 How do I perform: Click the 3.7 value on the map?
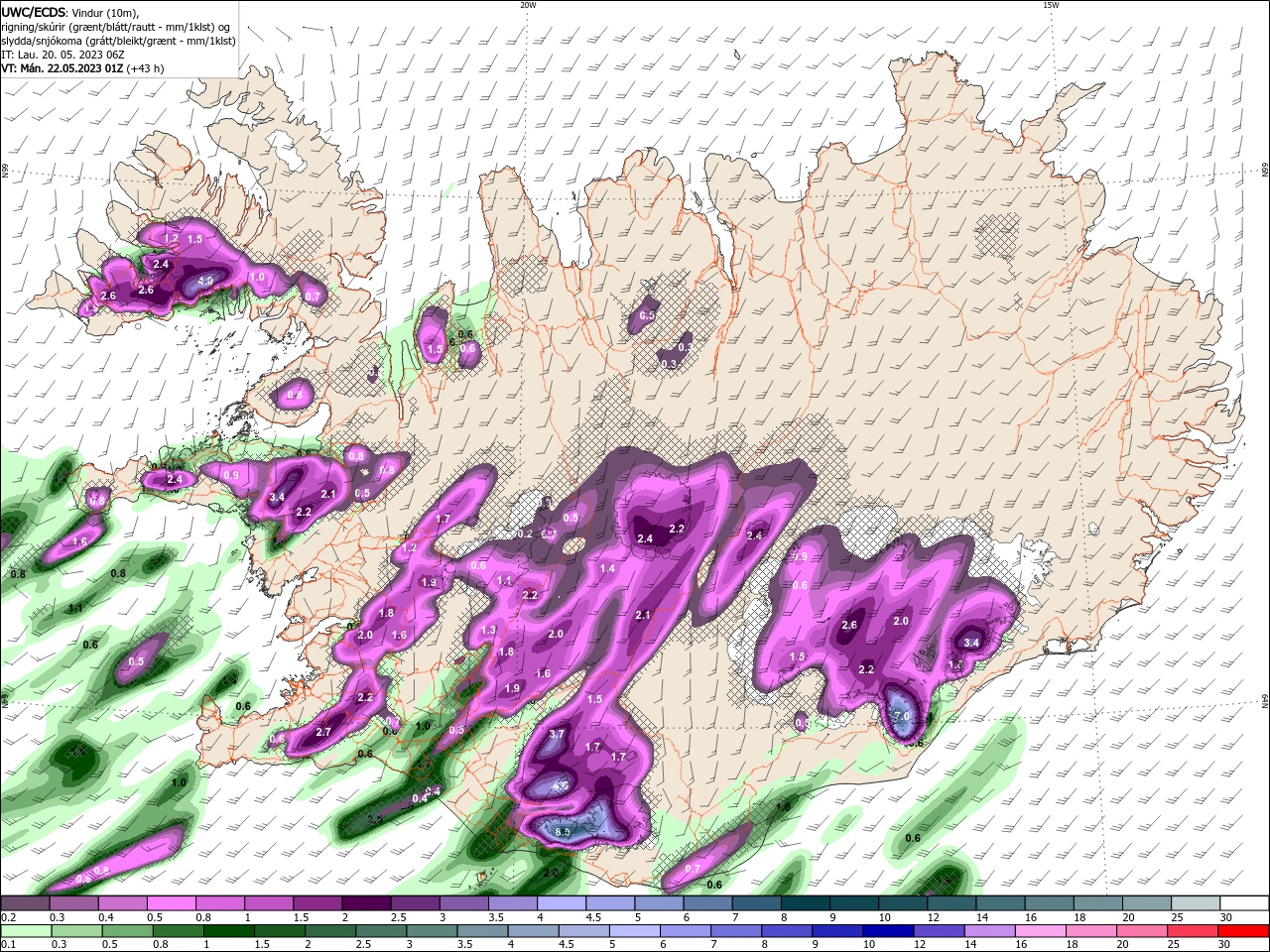[557, 735]
